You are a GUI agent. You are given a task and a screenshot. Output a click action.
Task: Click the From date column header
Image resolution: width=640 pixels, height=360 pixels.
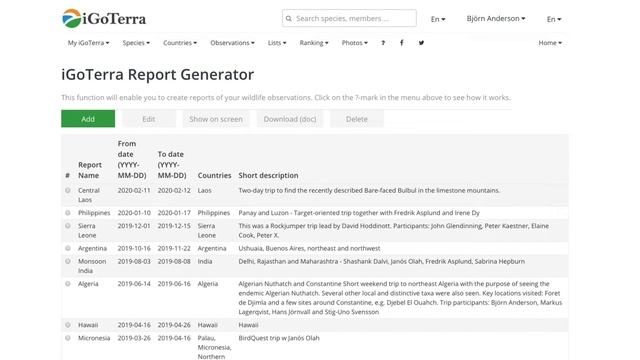click(x=132, y=159)
